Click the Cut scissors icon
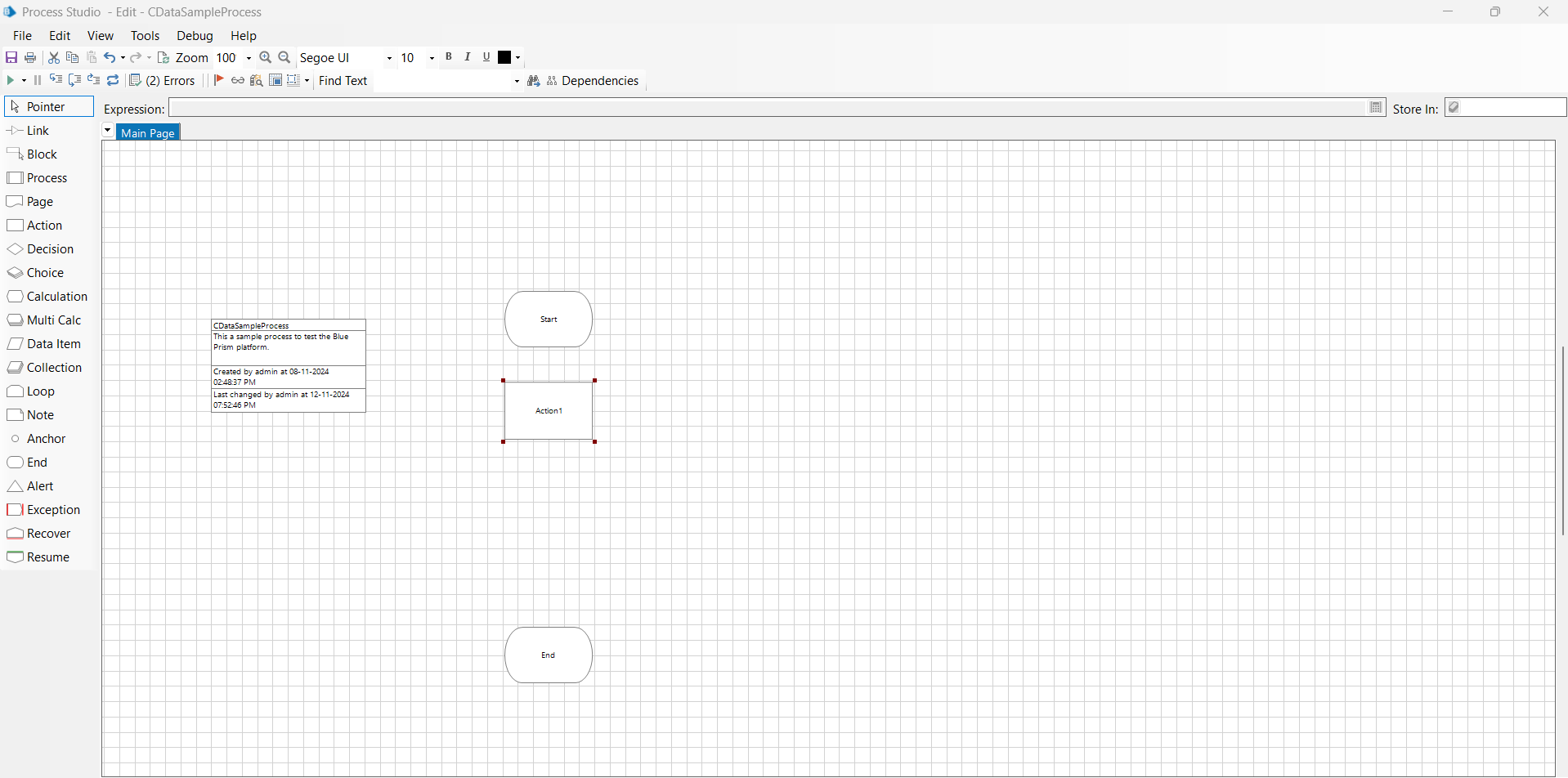The width and height of the screenshot is (1568, 778). coord(54,57)
